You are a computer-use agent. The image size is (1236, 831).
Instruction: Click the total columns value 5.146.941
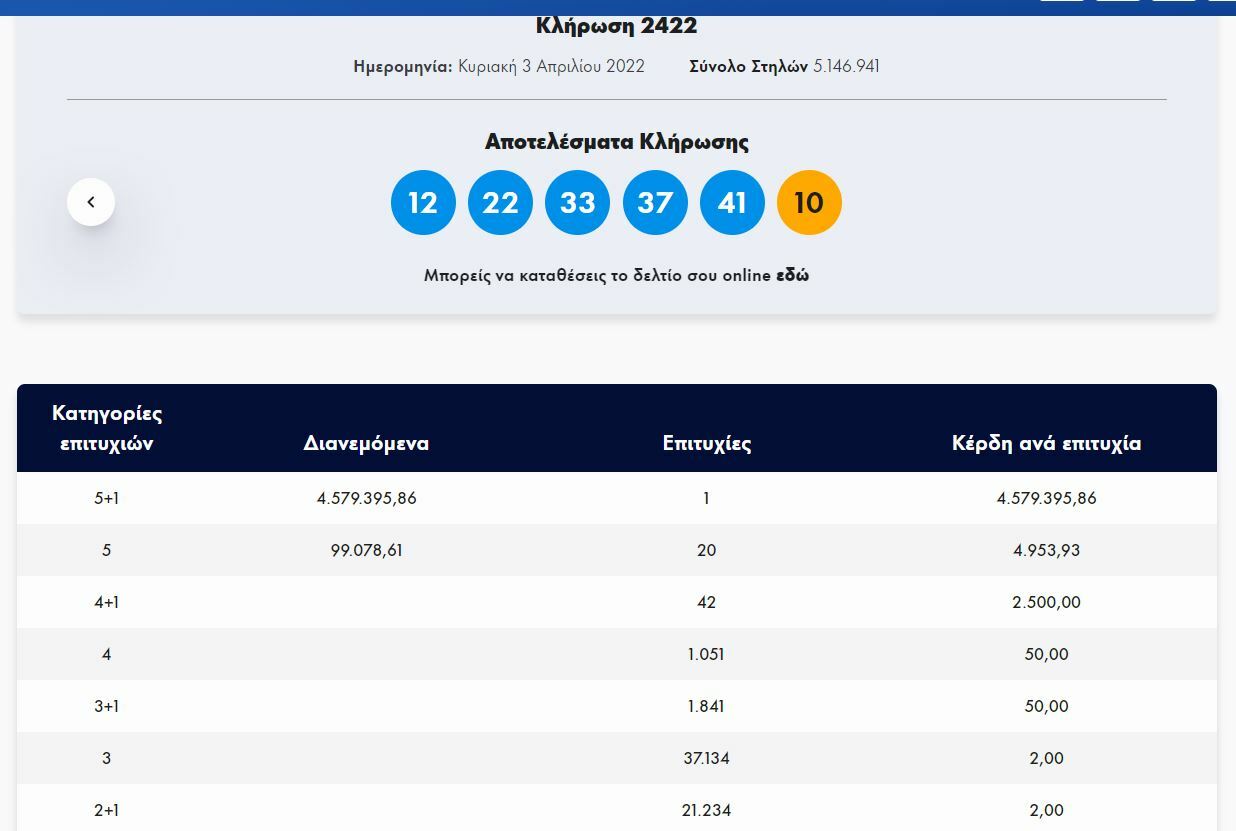point(846,66)
